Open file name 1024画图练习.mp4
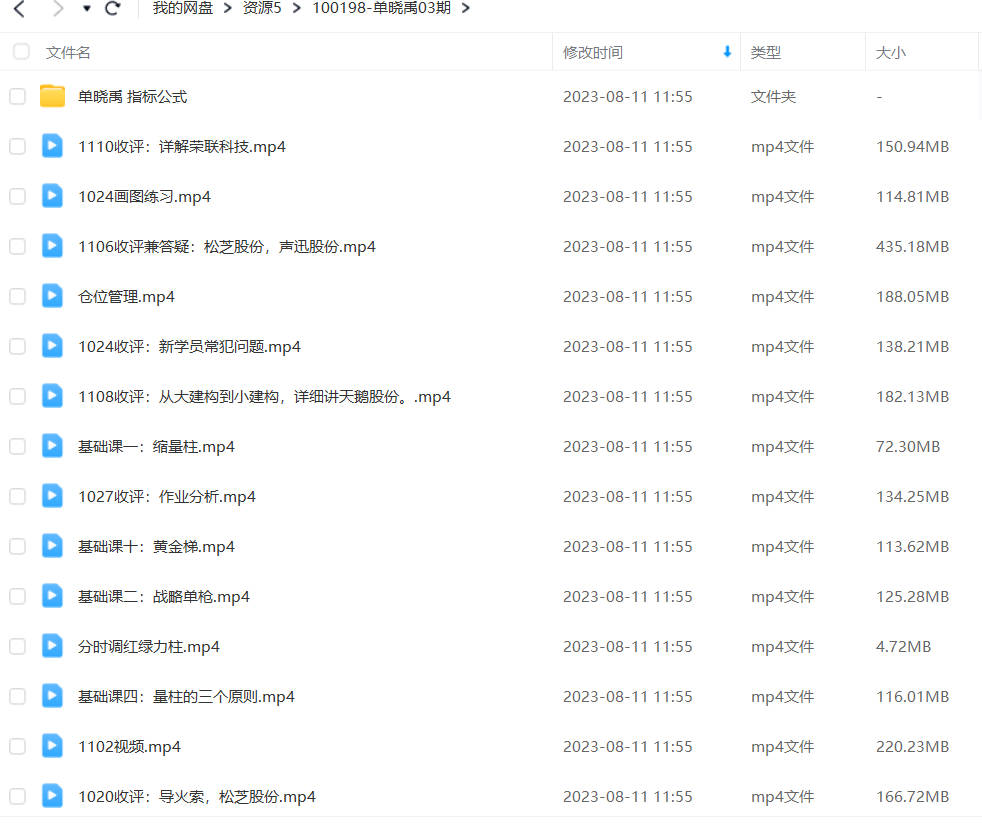This screenshot has width=982, height=827. pyautogui.click(x=144, y=197)
